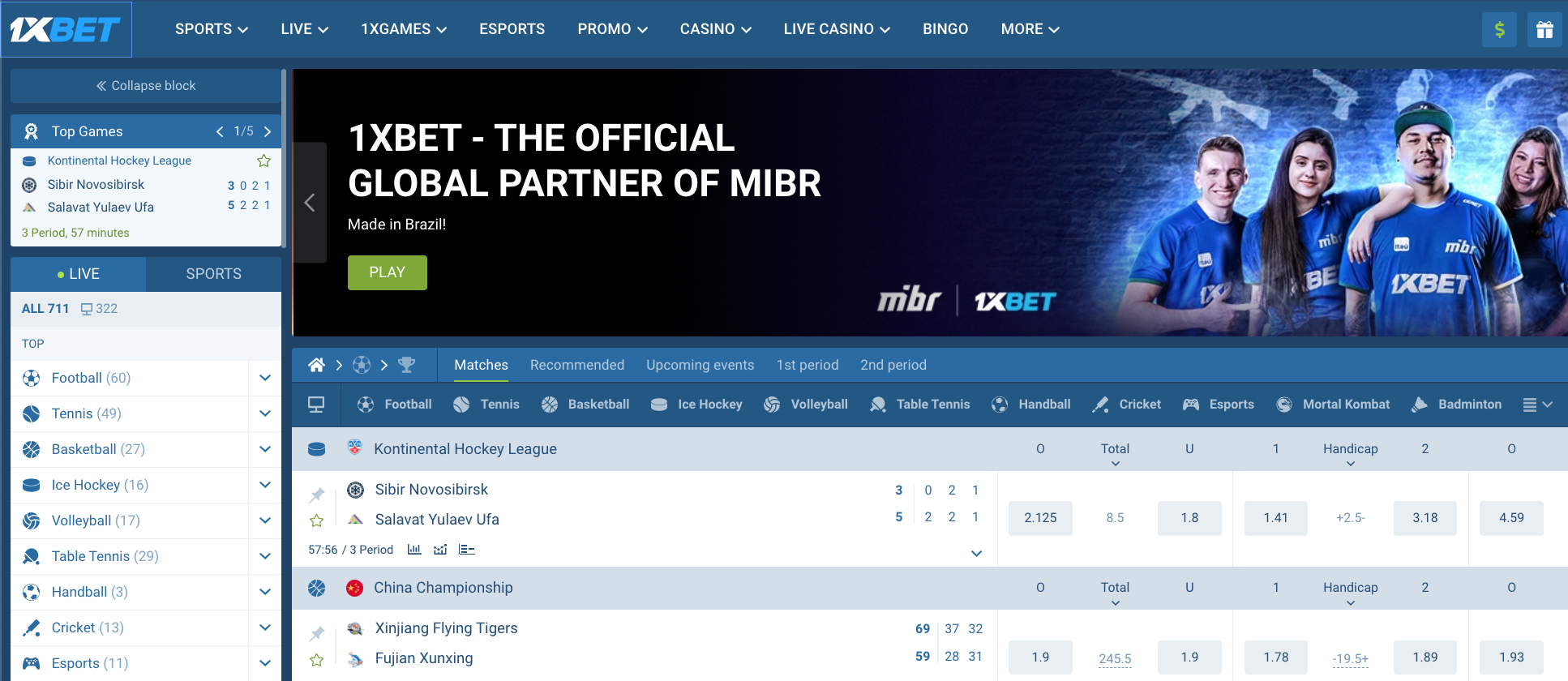Select the trophy breadcrumb icon
Viewport: 1568px width, 681px height.
point(406,365)
